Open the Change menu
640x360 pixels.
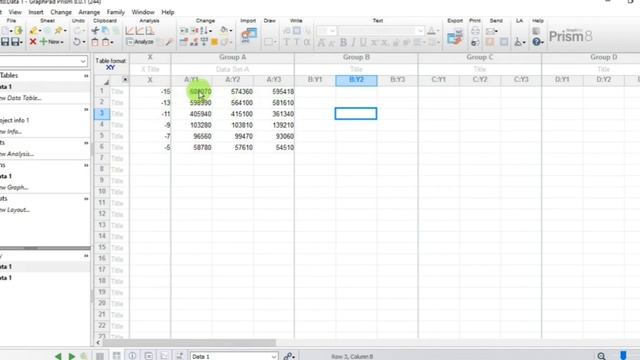point(61,12)
